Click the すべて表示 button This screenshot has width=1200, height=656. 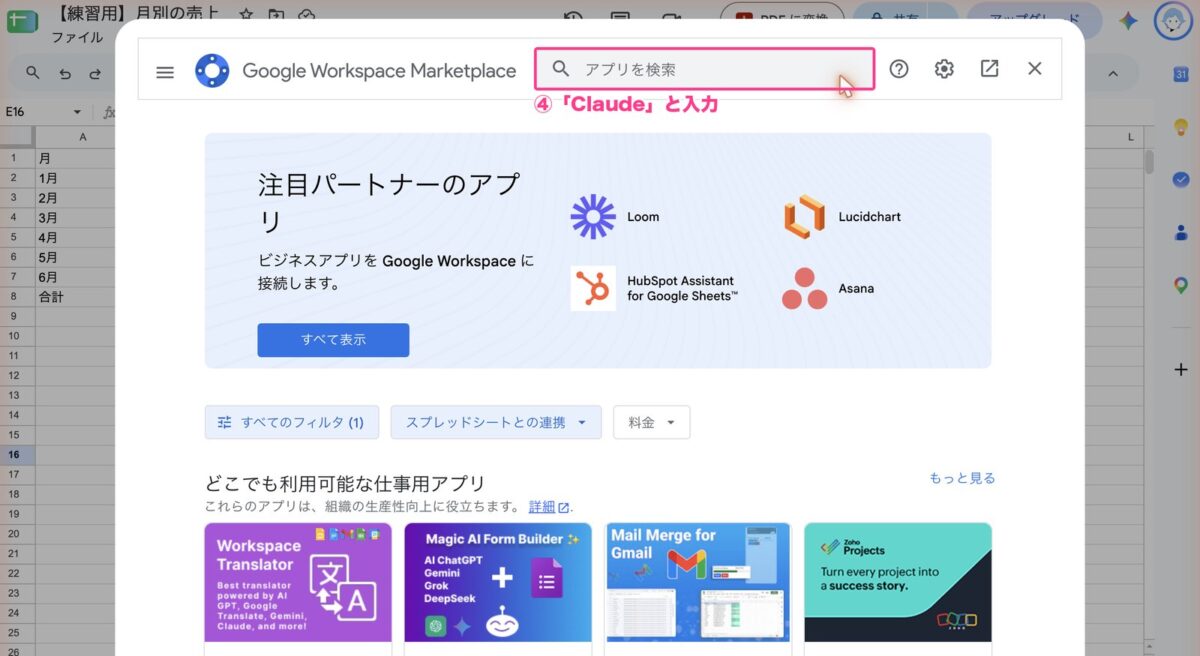tap(333, 340)
